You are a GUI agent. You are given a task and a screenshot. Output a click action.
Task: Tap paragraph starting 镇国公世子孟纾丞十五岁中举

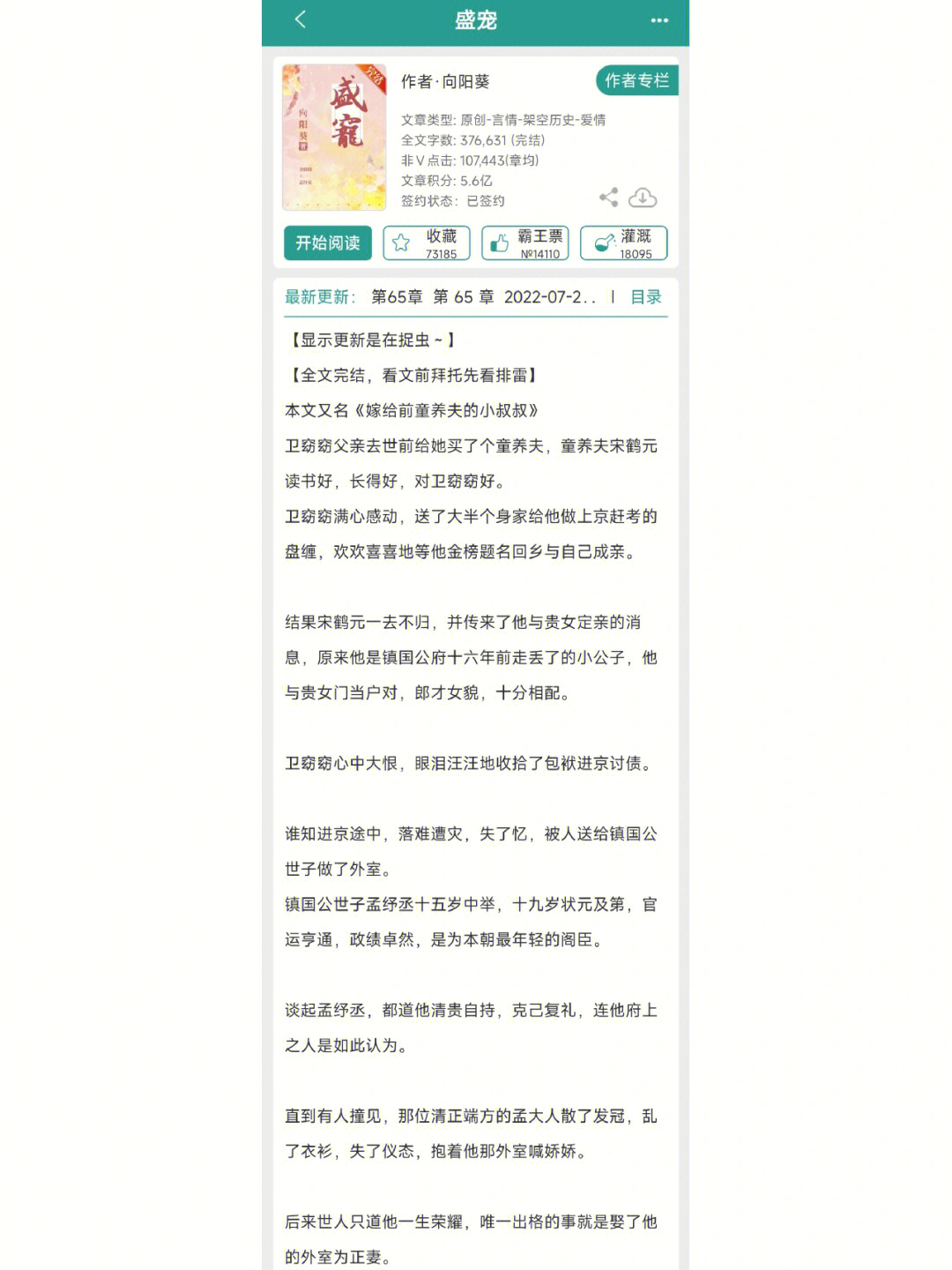[x=471, y=922]
